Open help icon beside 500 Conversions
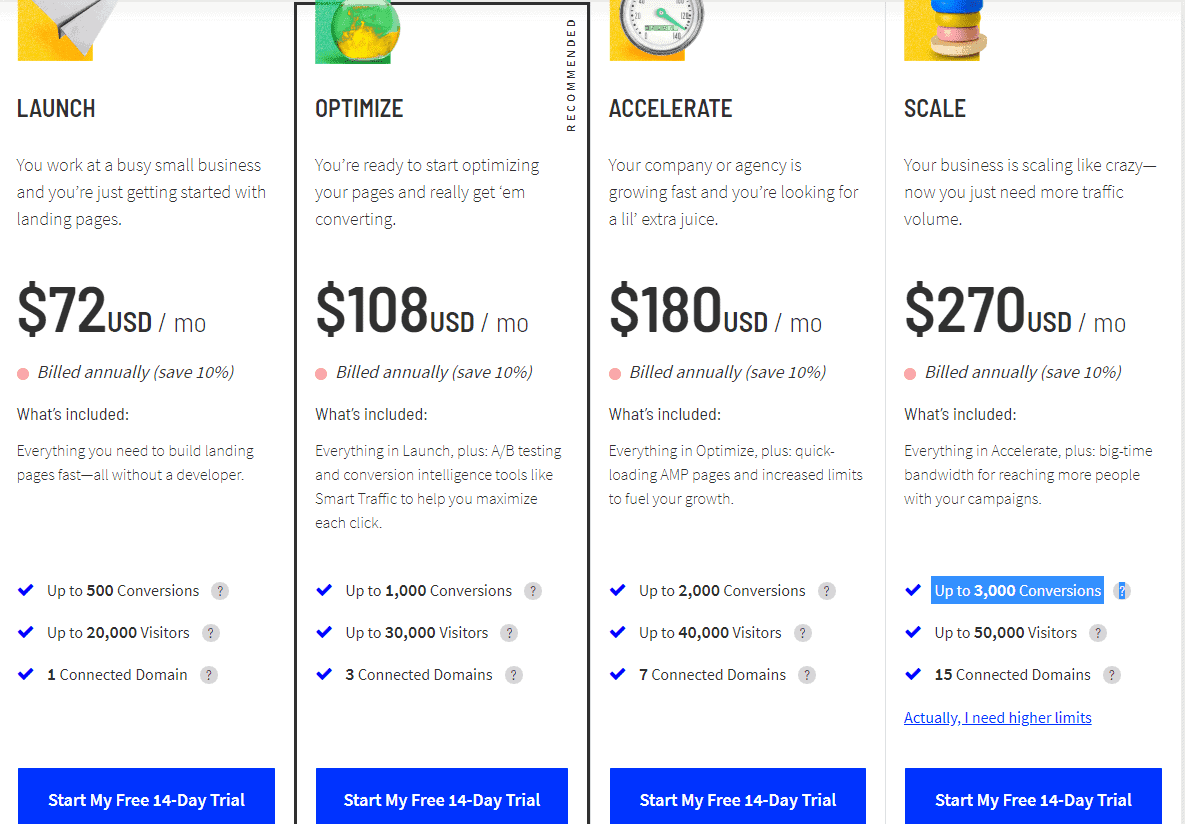1185x824 pixels. (220, 591)
